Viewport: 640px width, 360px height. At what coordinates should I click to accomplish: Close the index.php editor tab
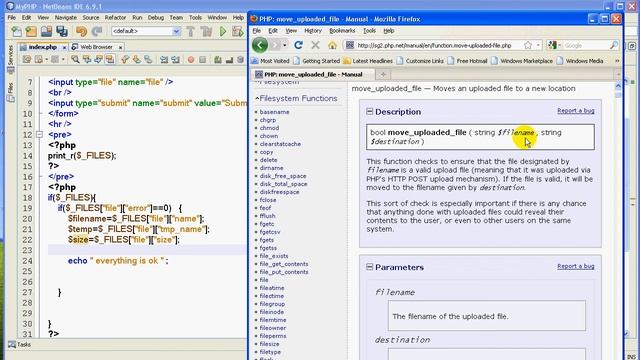click(64, 47)
